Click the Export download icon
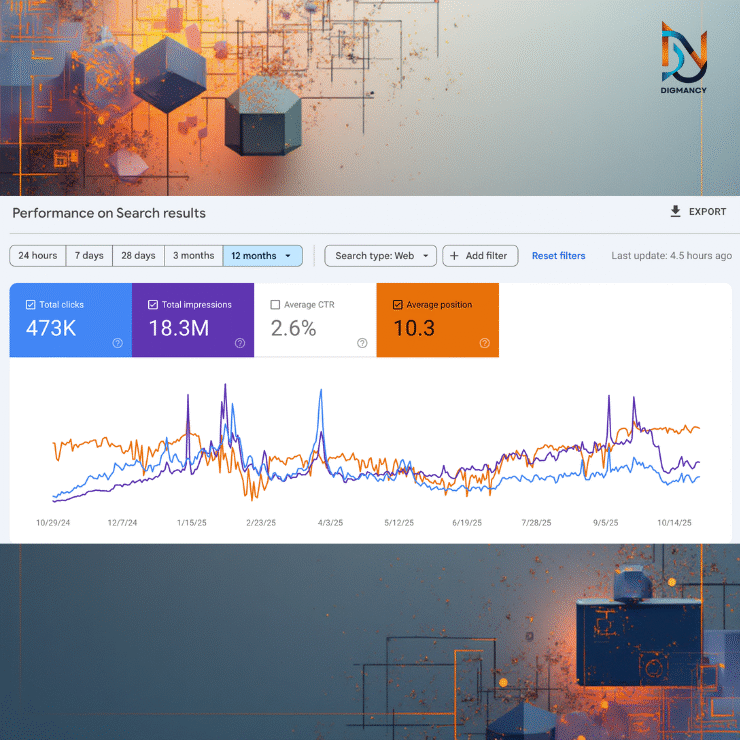The height and width of the screenshot is (740, 740). coord(675,212)
